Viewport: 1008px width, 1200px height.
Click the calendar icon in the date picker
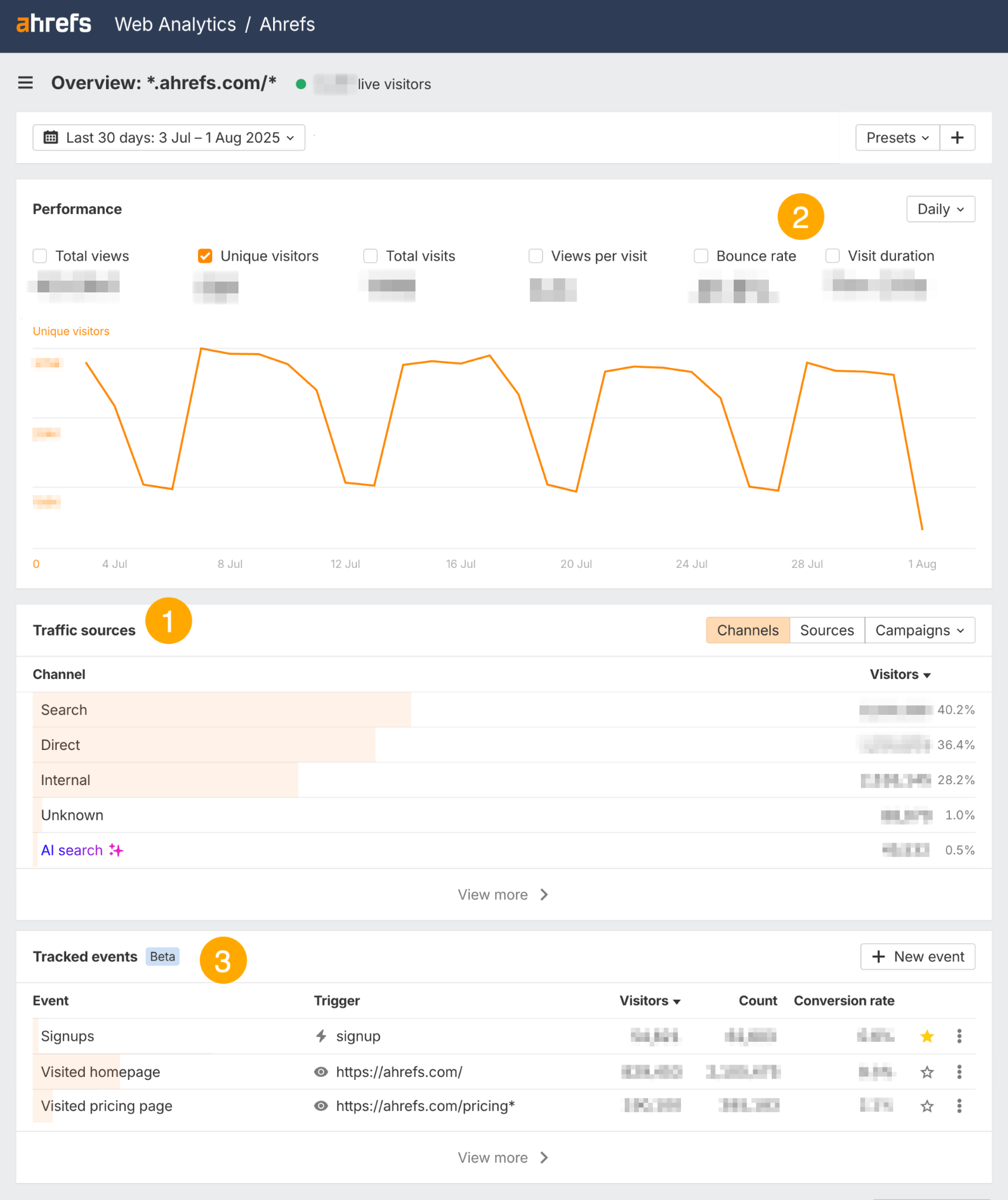52,137
